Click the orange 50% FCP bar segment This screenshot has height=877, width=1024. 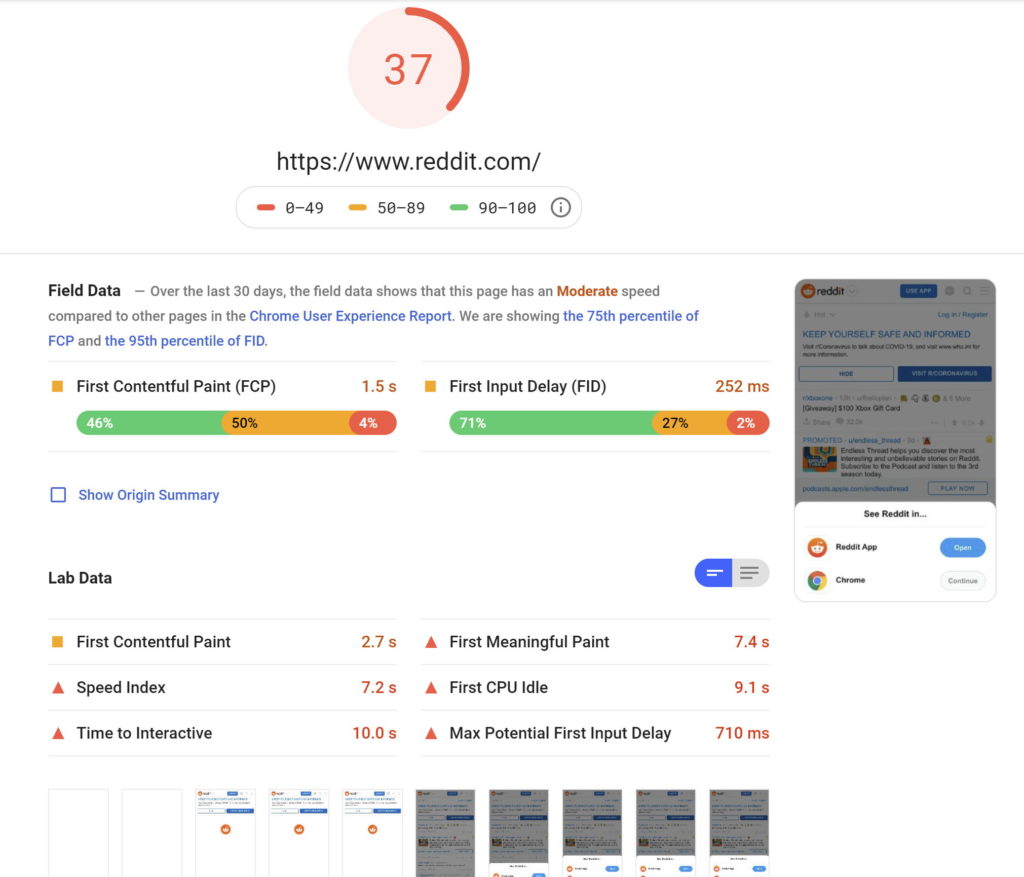click(287, 423)
